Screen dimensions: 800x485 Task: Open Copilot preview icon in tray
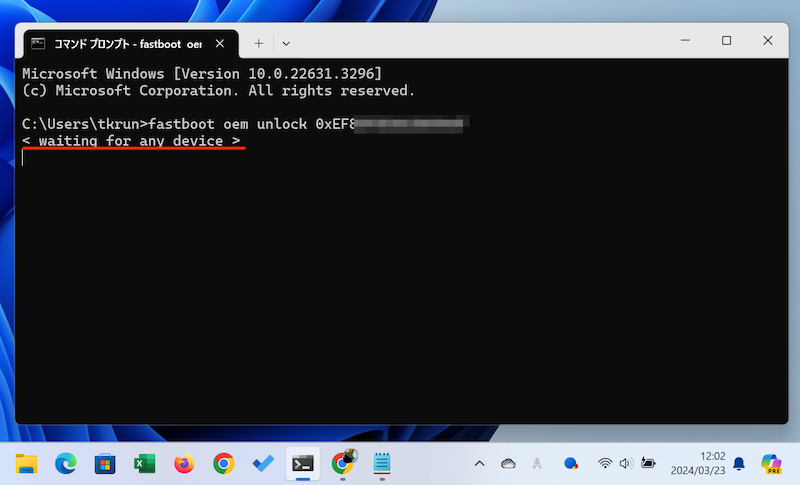tap(770, 463)
